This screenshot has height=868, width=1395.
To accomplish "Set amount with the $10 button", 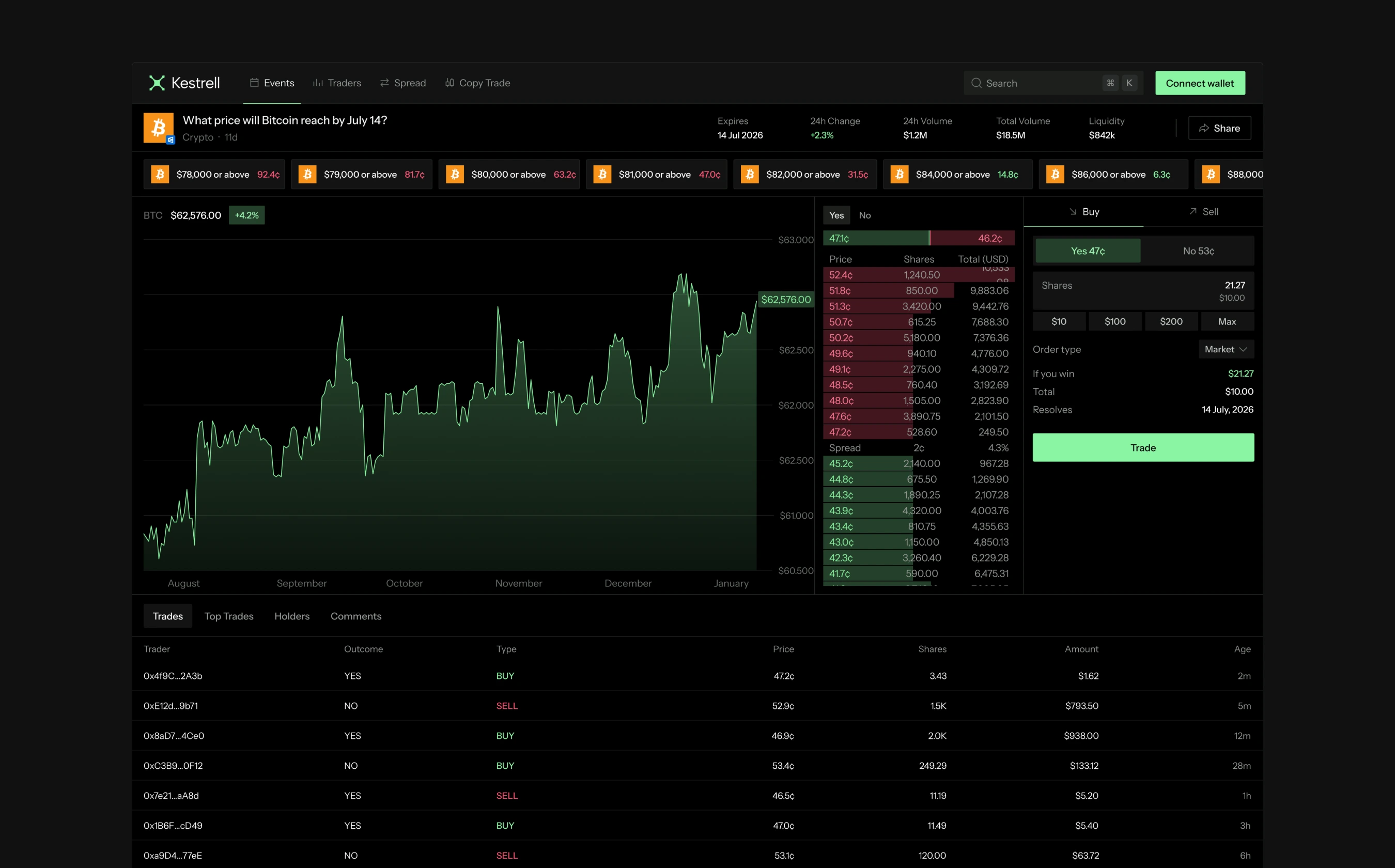I will (1059, 321).
